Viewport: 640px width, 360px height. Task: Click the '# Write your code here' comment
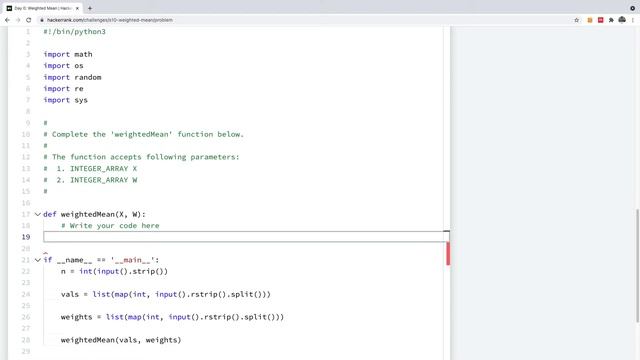click(110, 226)
